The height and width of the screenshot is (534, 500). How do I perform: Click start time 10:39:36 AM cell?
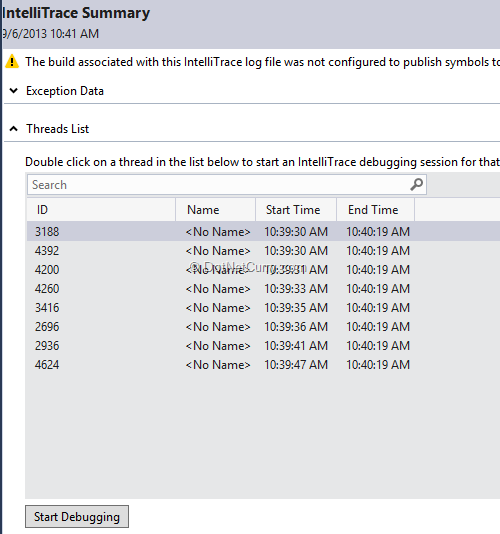(296, 327)
